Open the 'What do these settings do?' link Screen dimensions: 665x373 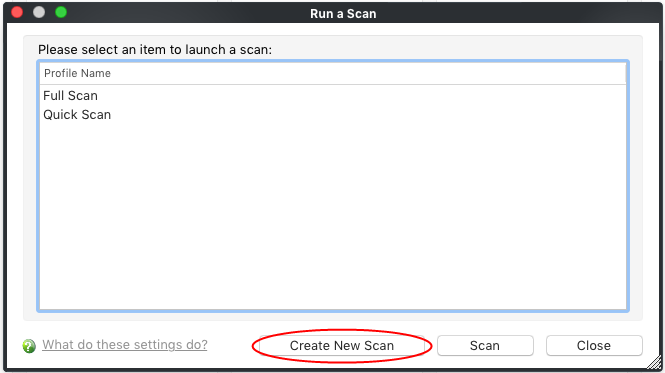point(125,345)
